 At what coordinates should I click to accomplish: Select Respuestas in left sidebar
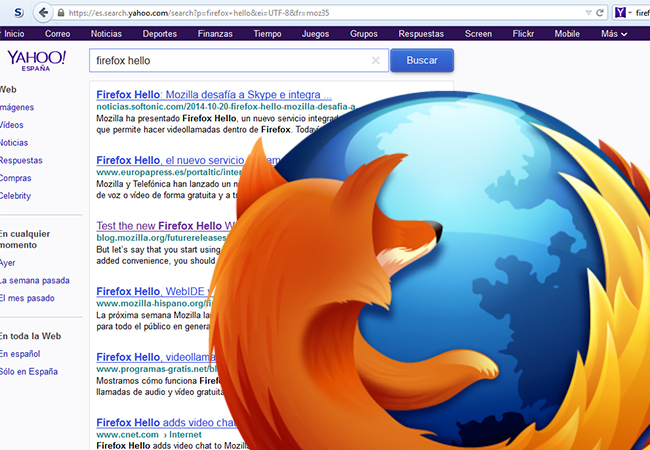pyautogui.click(x=21, y=160)
